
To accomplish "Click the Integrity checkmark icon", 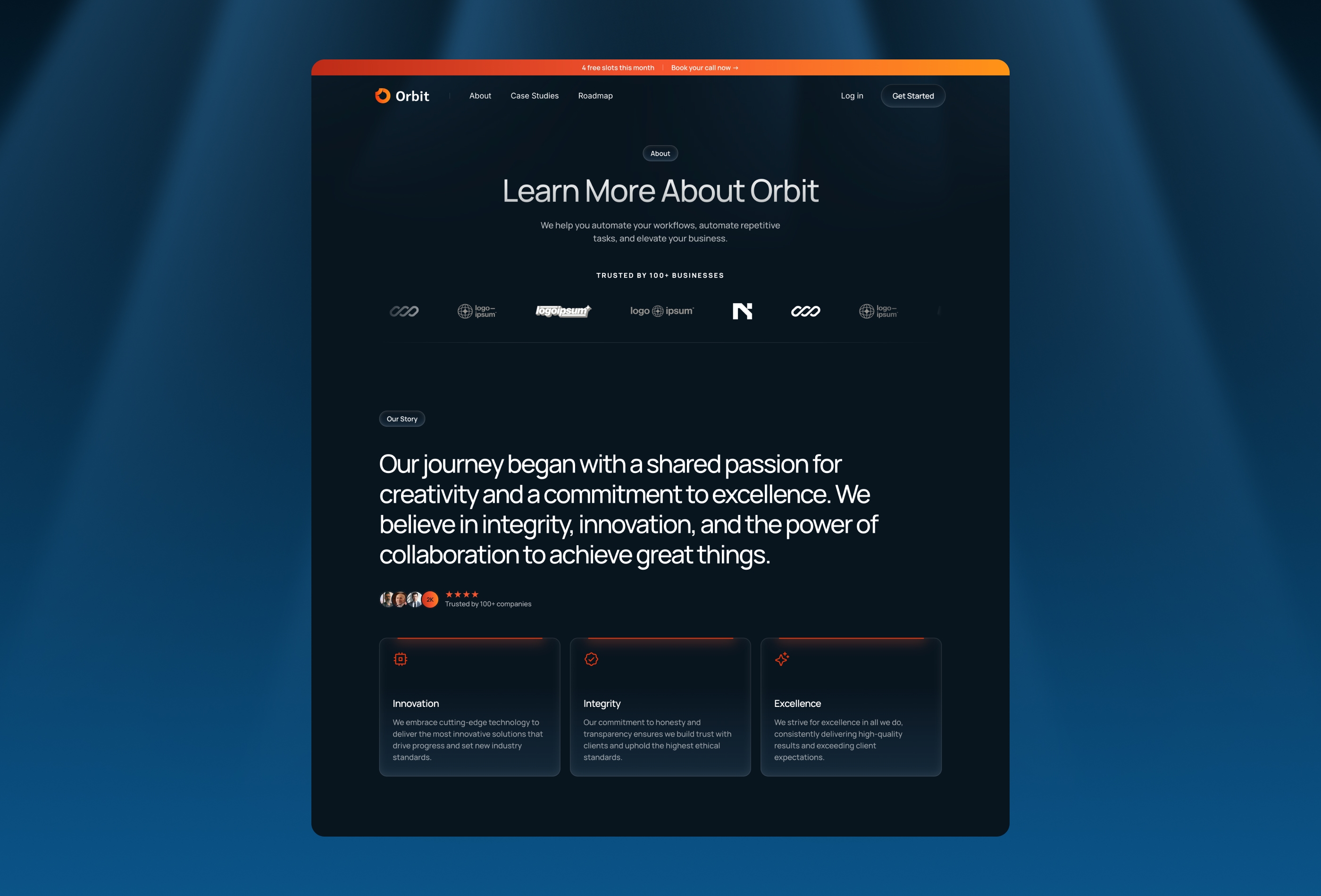I will (592, 659).
